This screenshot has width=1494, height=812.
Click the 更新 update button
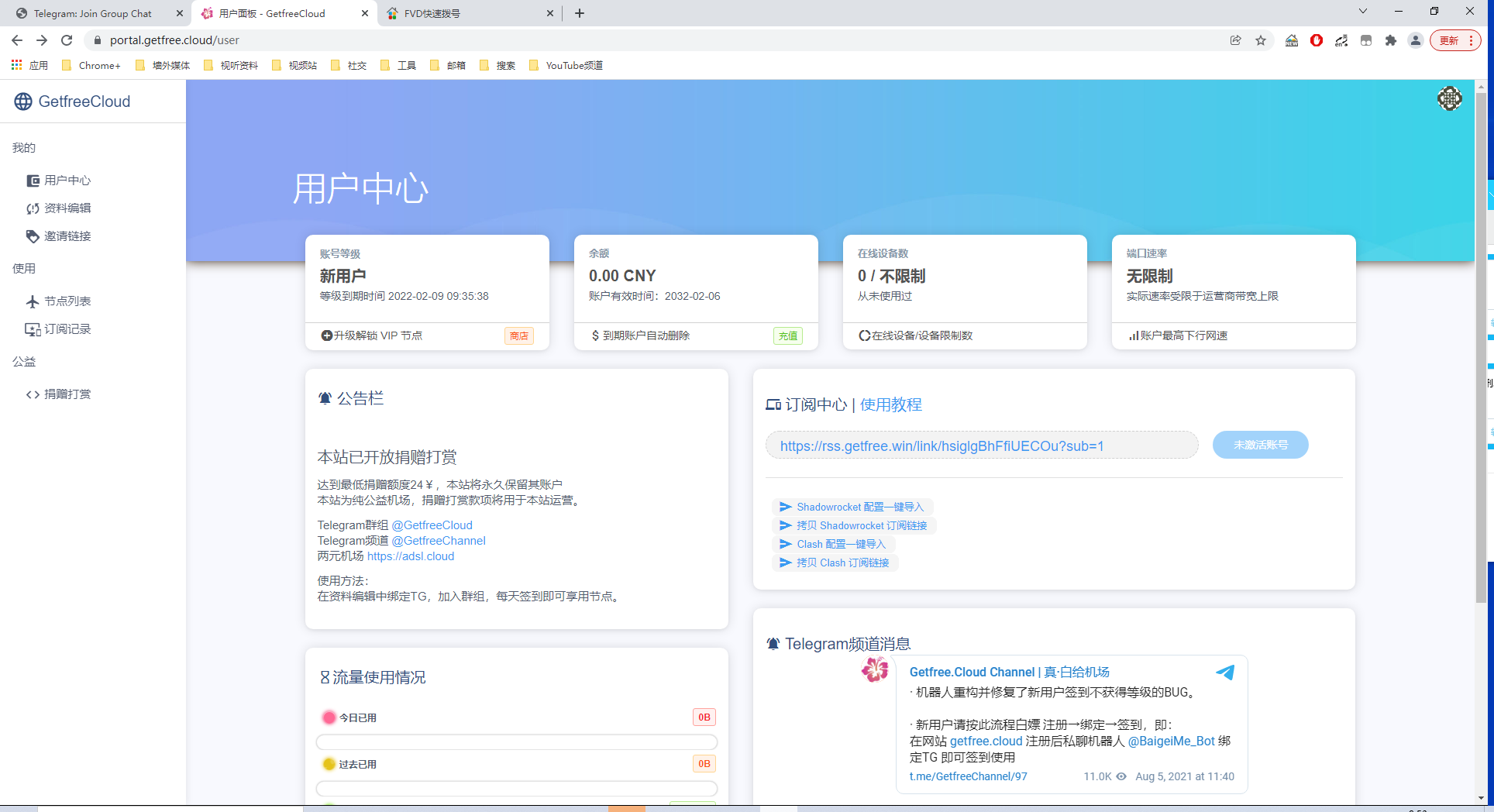[1454, 40]
